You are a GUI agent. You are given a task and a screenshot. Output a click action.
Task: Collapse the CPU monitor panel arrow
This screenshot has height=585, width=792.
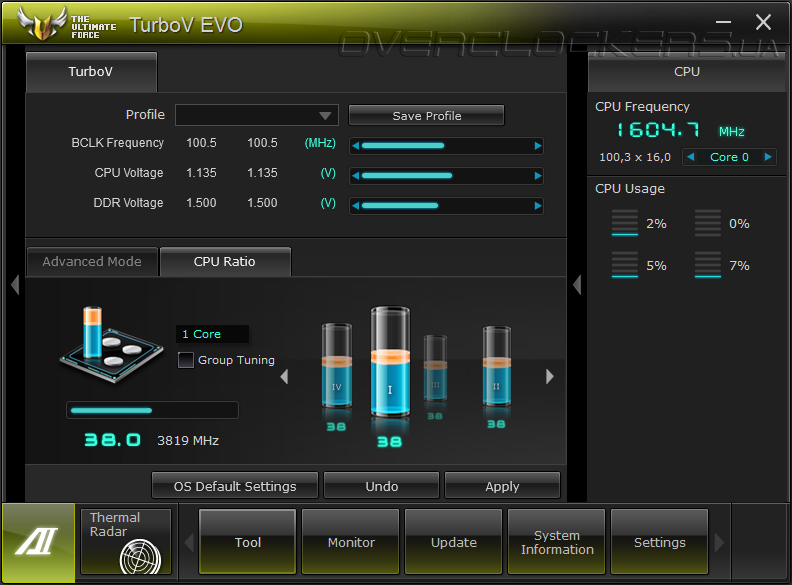pos(577,285)
